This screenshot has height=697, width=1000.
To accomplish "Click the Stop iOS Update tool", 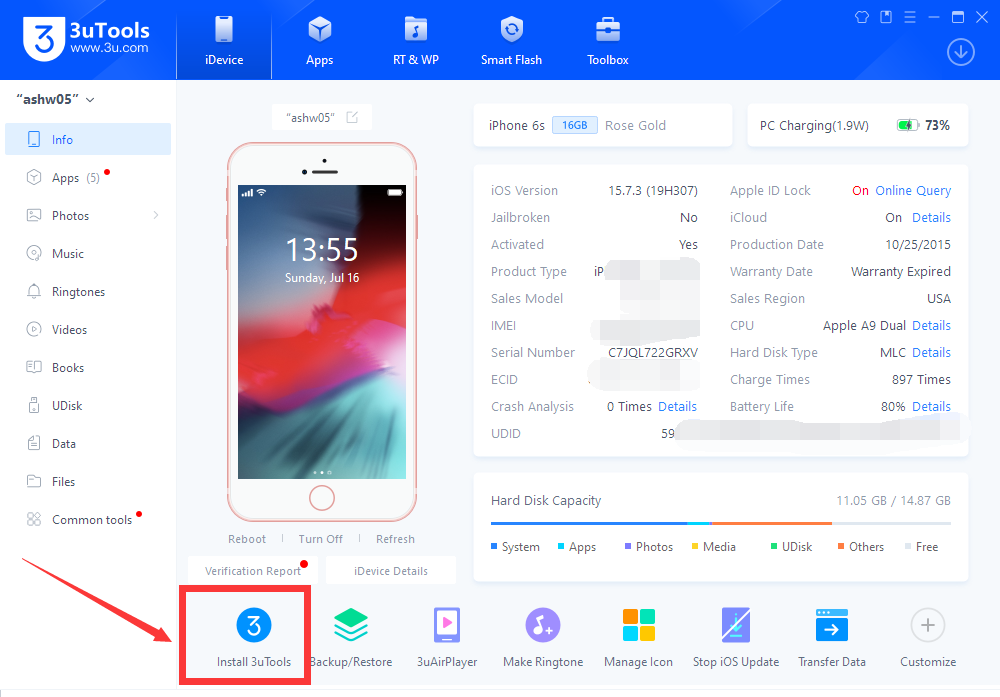I will click(x=736, y=636).
